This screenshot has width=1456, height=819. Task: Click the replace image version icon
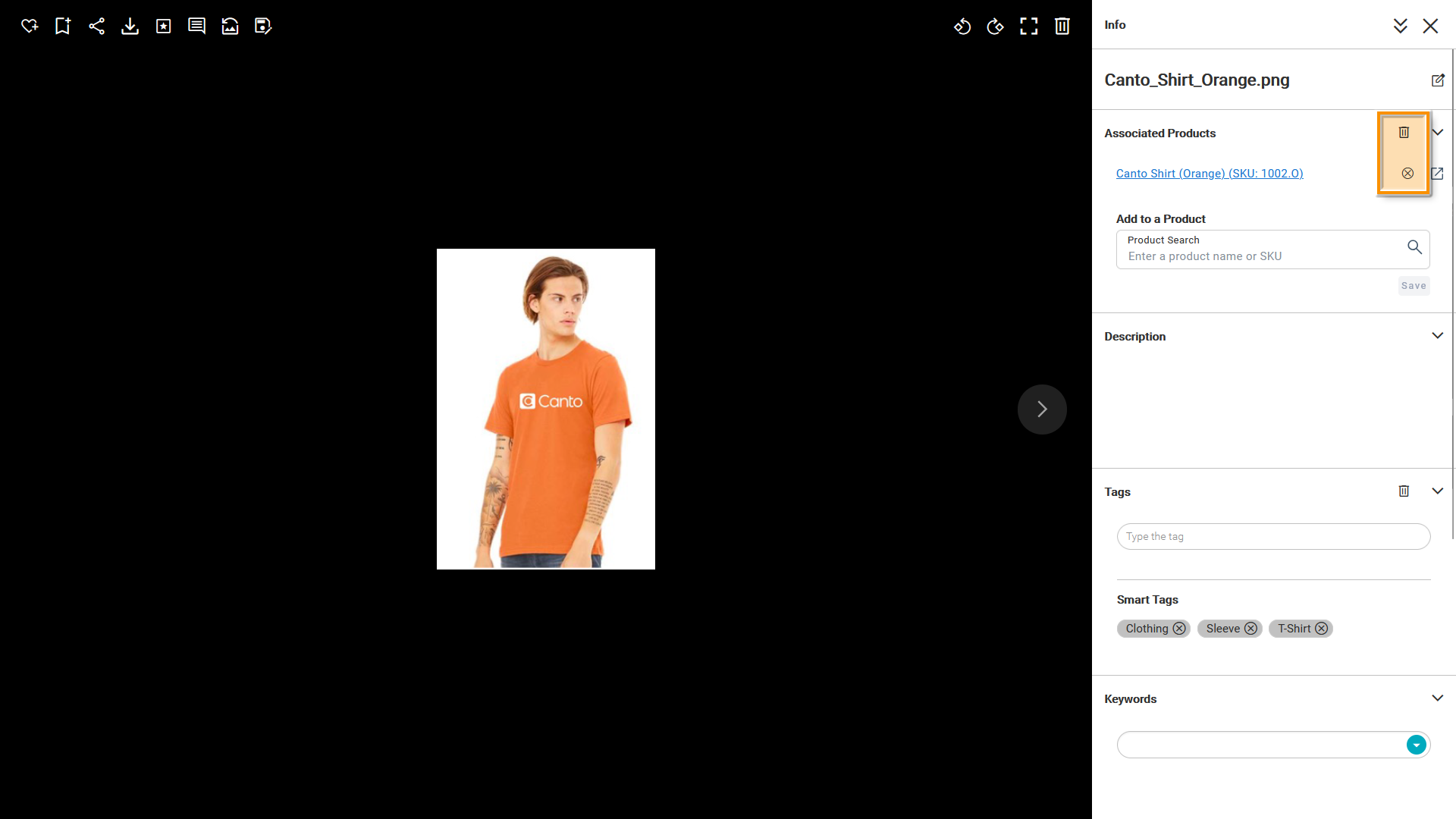230,26
